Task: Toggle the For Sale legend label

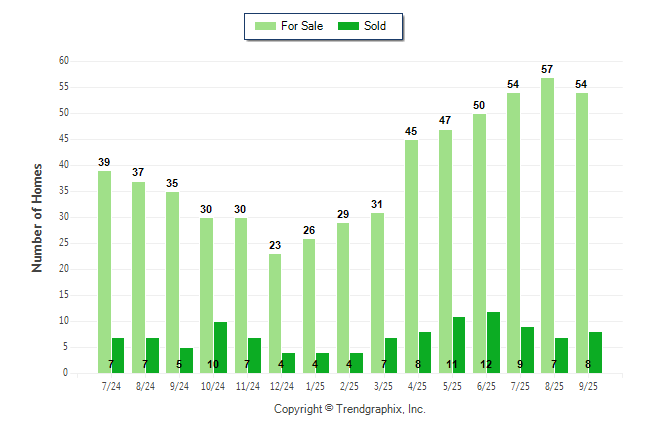Action: click(302, 26)
